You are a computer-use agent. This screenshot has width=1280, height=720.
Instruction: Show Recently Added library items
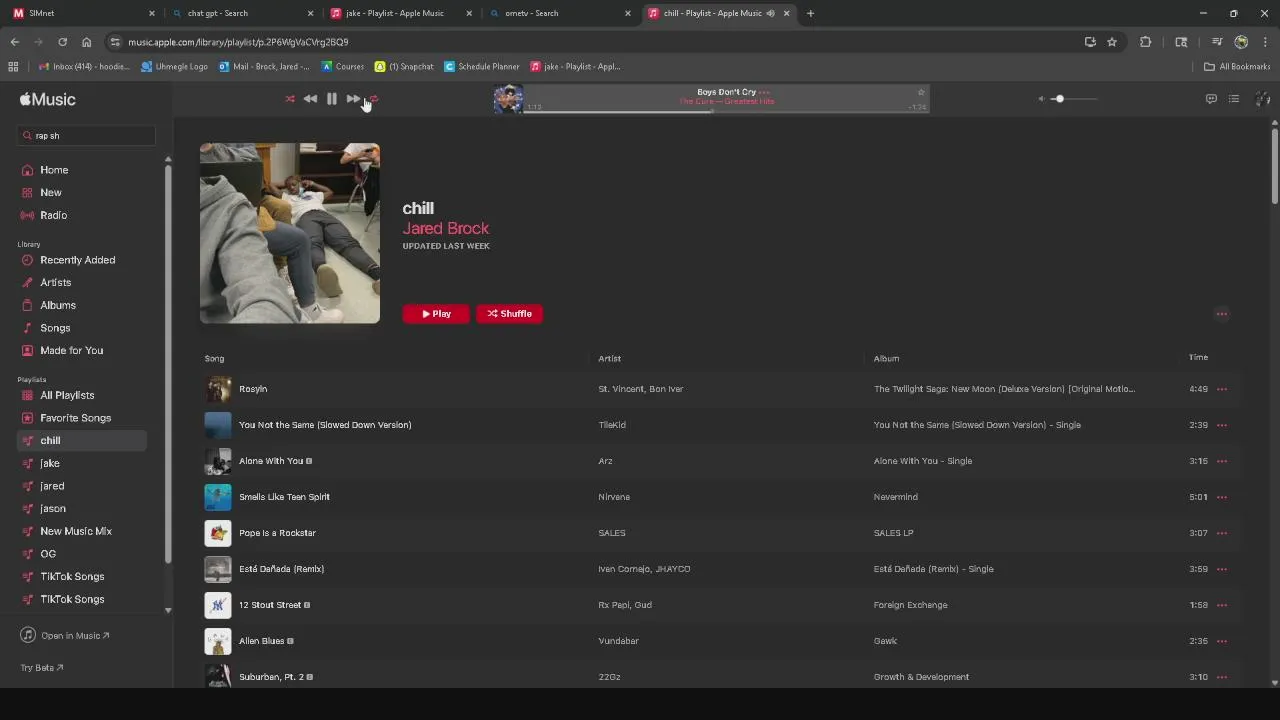click(x=77, y=260)
